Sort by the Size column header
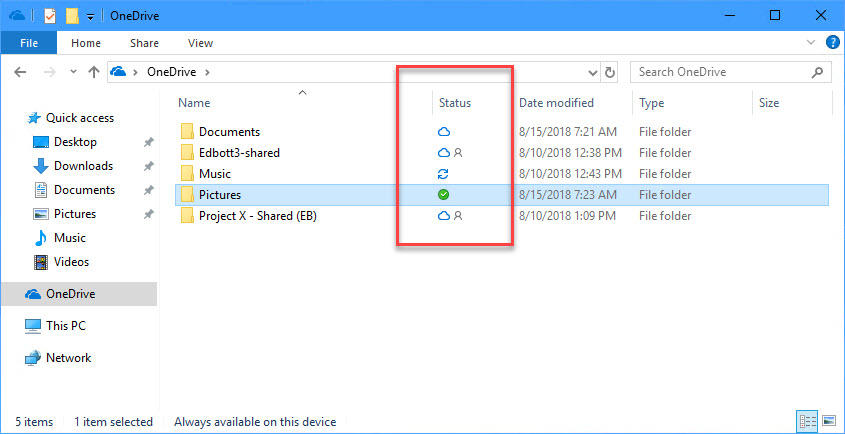 click(x=768, y=103)
